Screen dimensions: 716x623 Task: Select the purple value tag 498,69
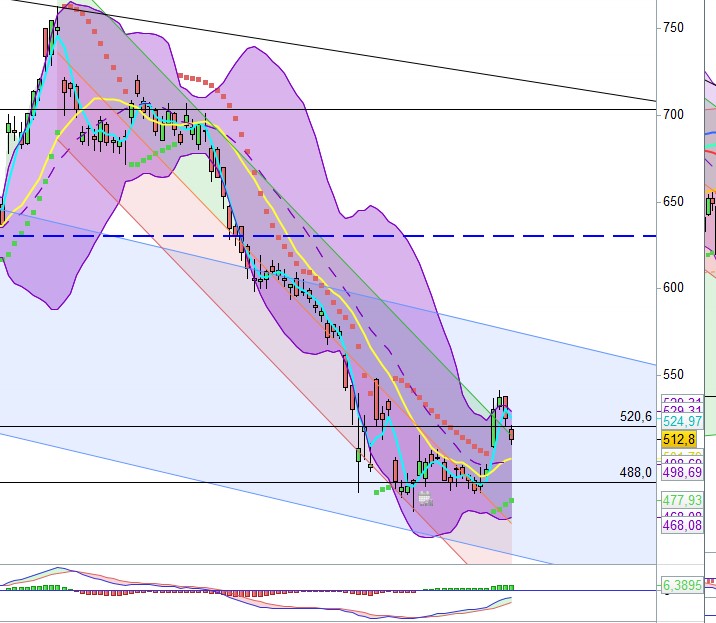click(x=682, y=472)
